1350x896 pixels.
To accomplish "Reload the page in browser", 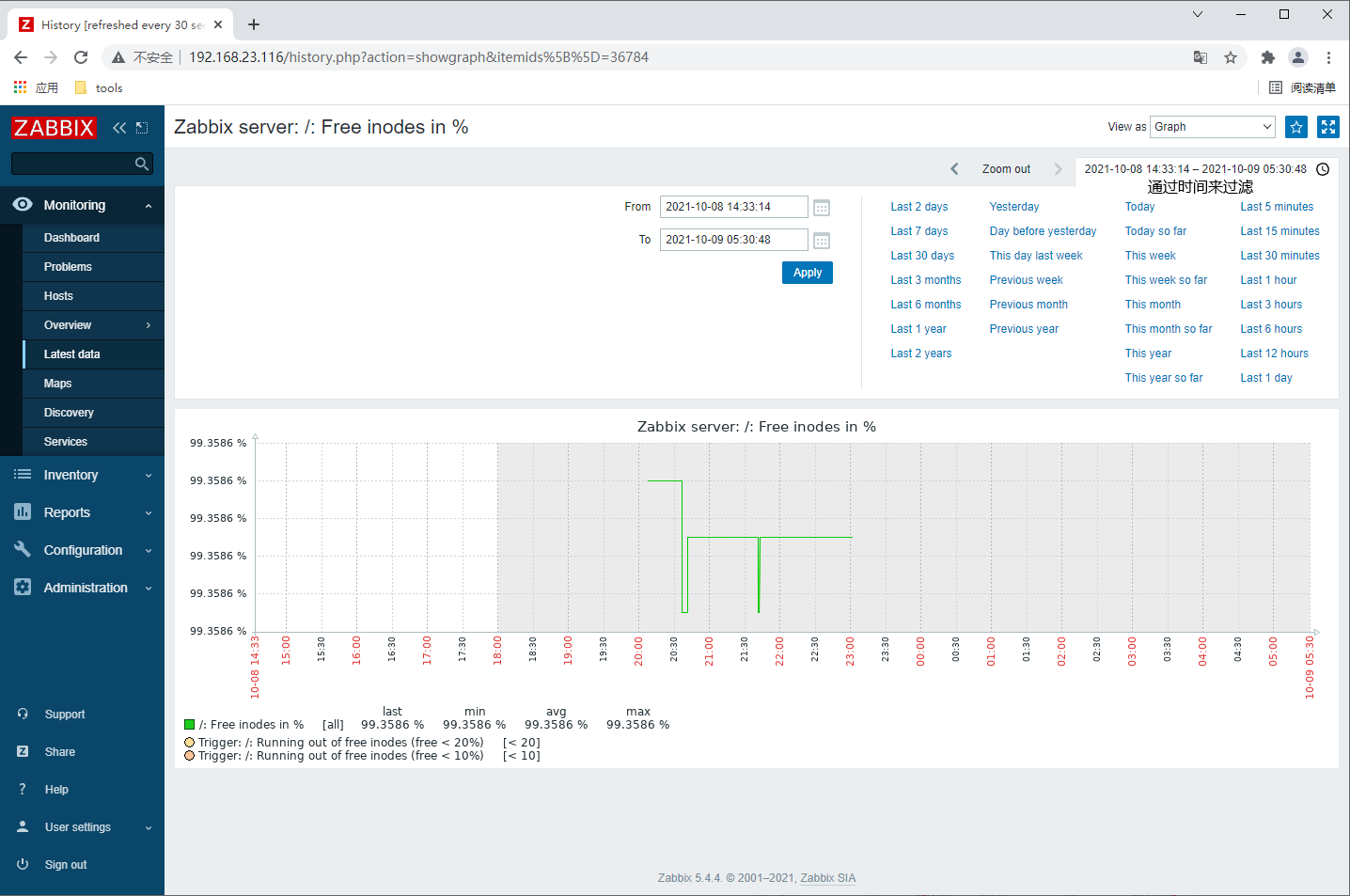I will (x=81, y=57).
